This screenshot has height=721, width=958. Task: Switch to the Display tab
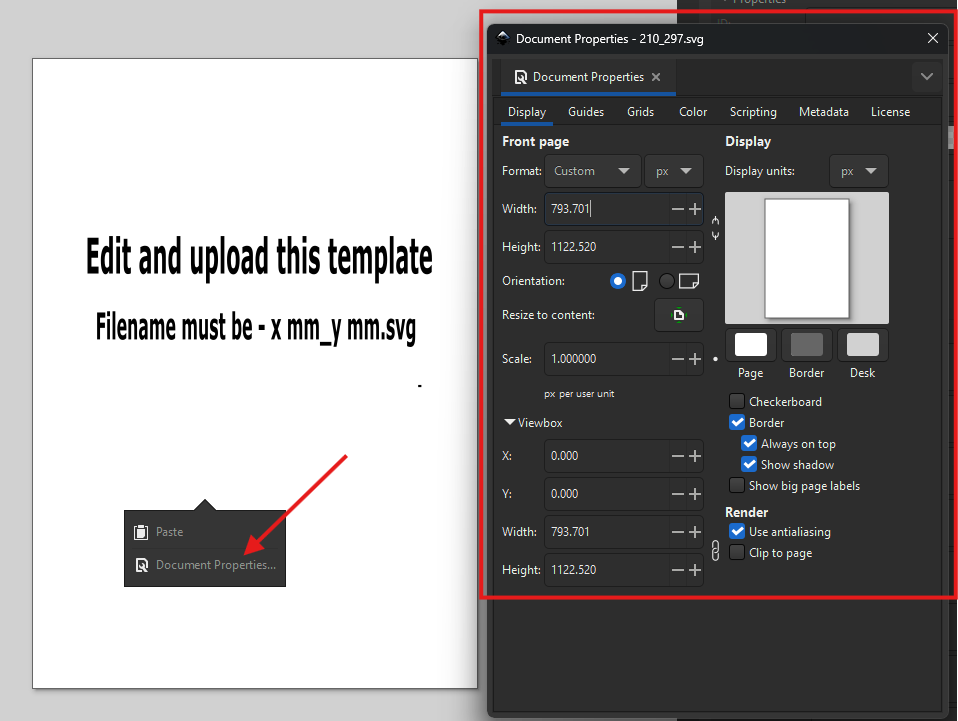click(x=527, y=112)
